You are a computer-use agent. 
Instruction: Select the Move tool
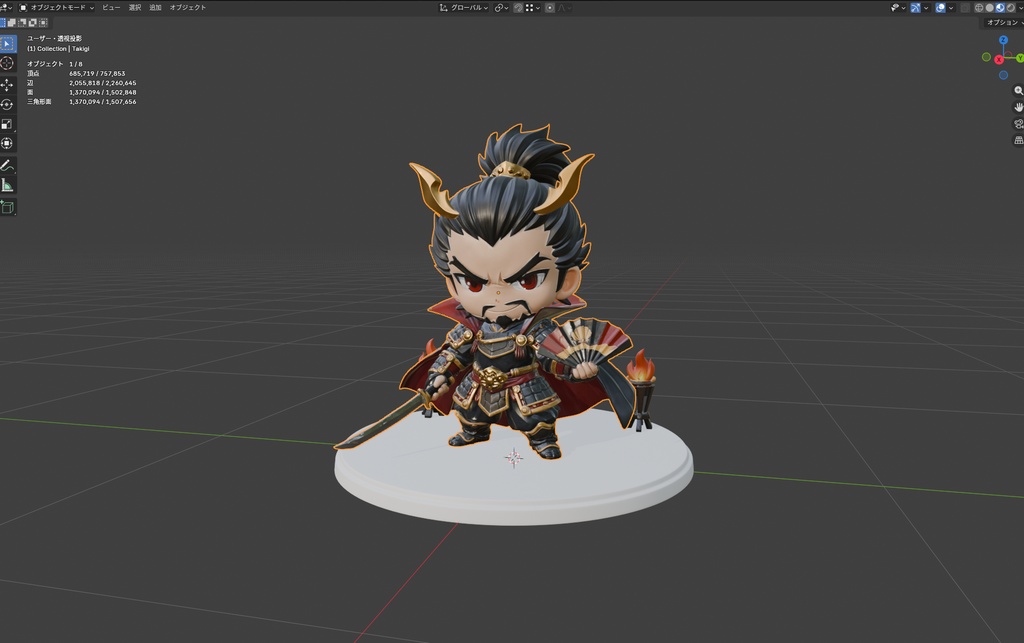[x=7, y=85]
